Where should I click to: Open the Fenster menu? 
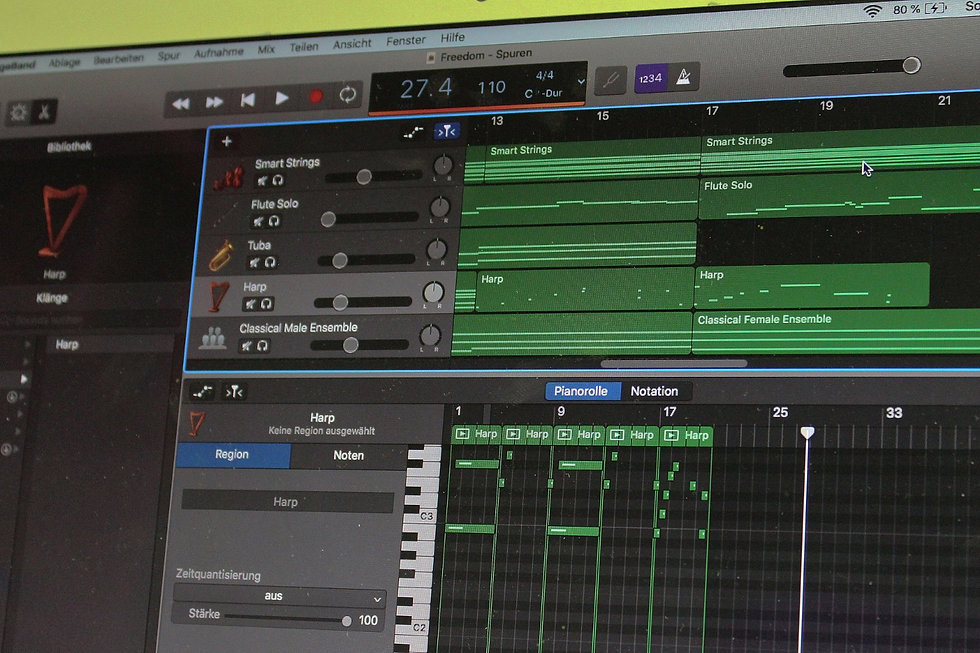coord(406,40)
